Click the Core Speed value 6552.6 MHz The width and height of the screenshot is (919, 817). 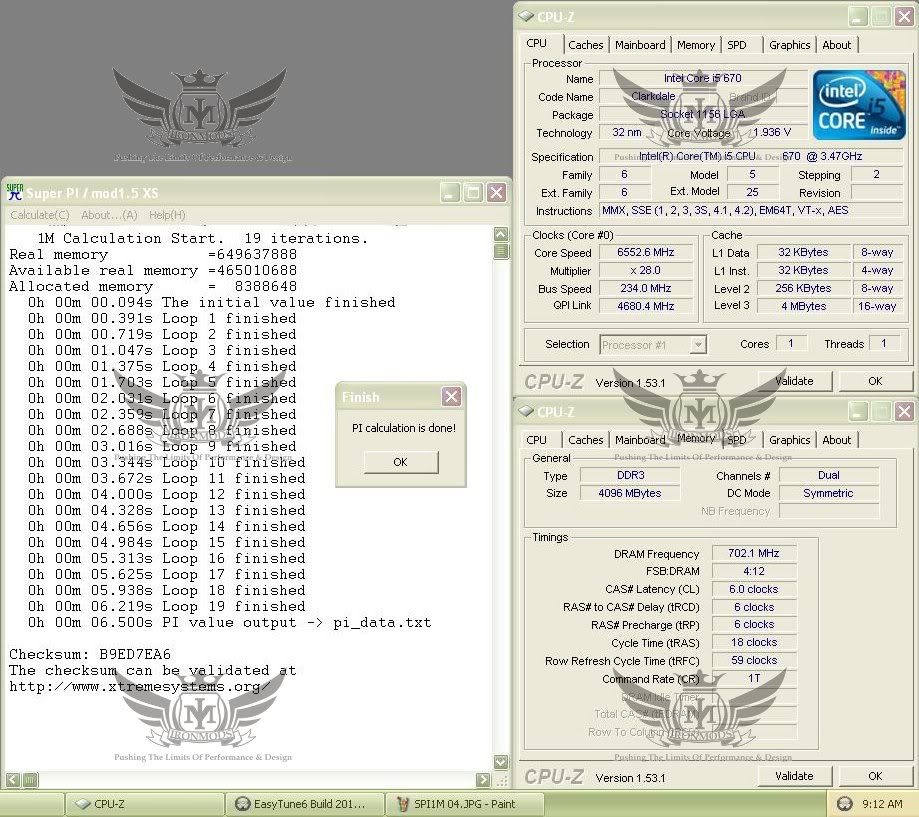[x=646, y=253]
